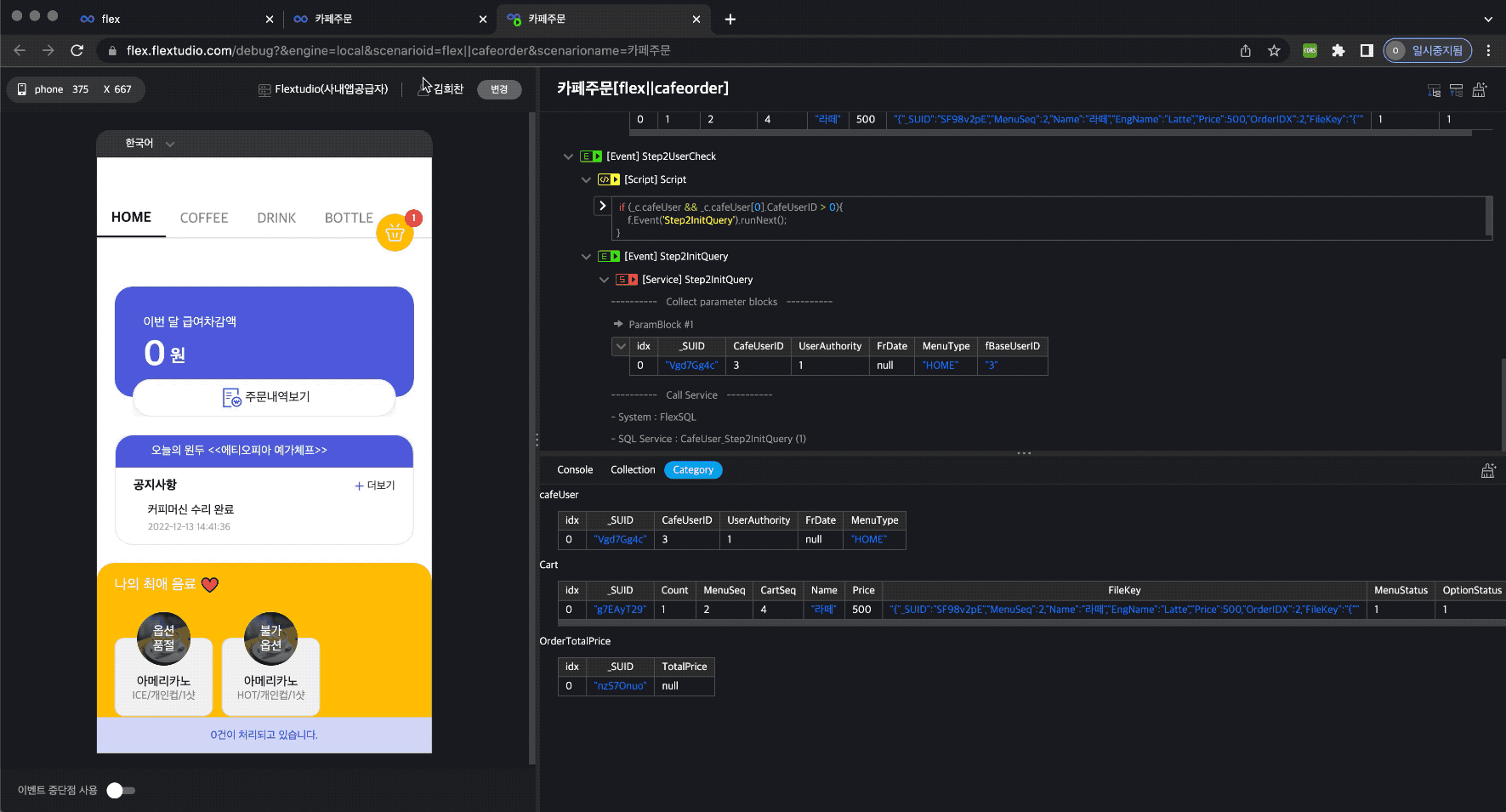Click the Flextudio supplier list icon

coord(264,89)
